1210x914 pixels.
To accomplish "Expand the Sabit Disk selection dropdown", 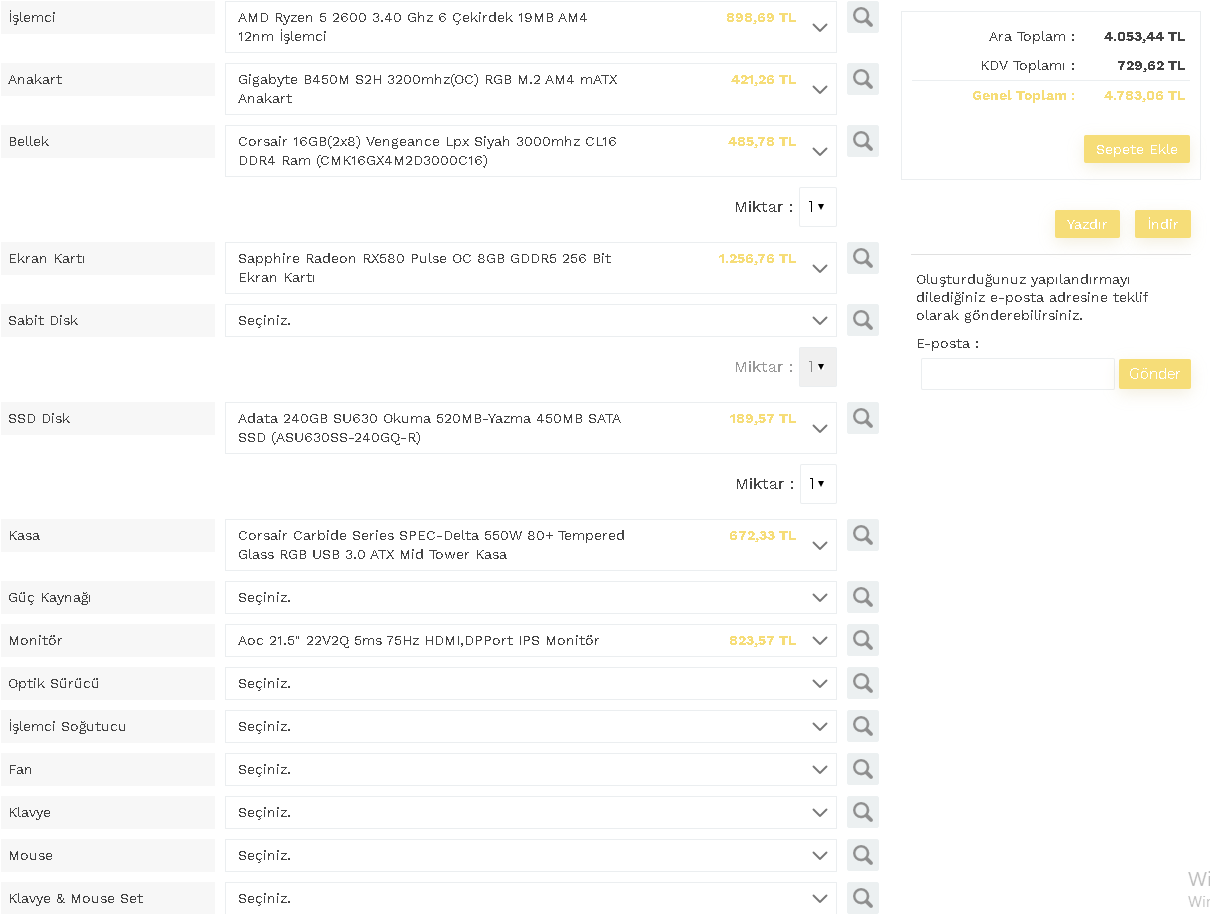I will pyautogui.click(x=530, y=321).
